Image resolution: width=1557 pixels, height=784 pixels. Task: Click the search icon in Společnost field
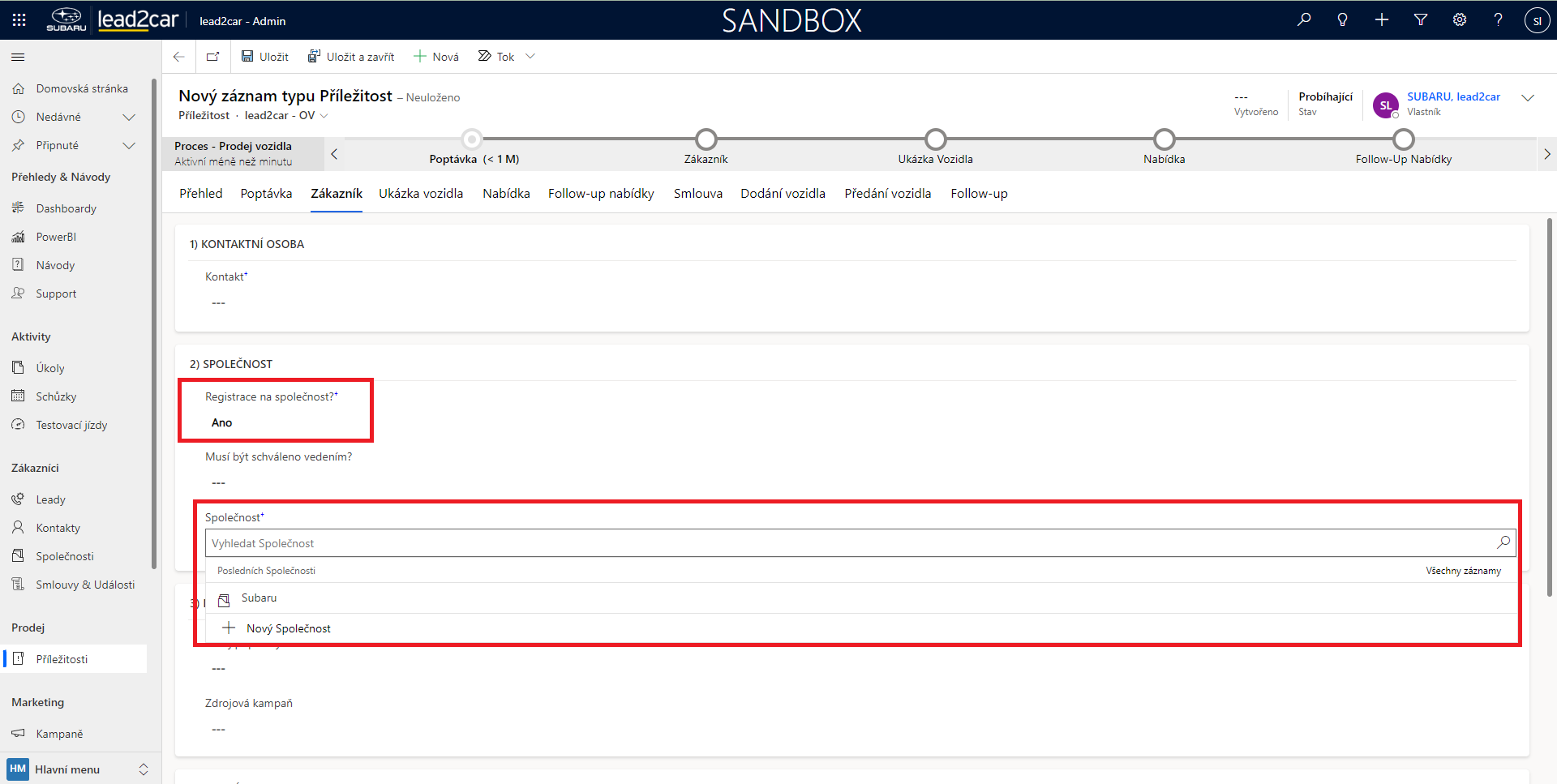1503,542
